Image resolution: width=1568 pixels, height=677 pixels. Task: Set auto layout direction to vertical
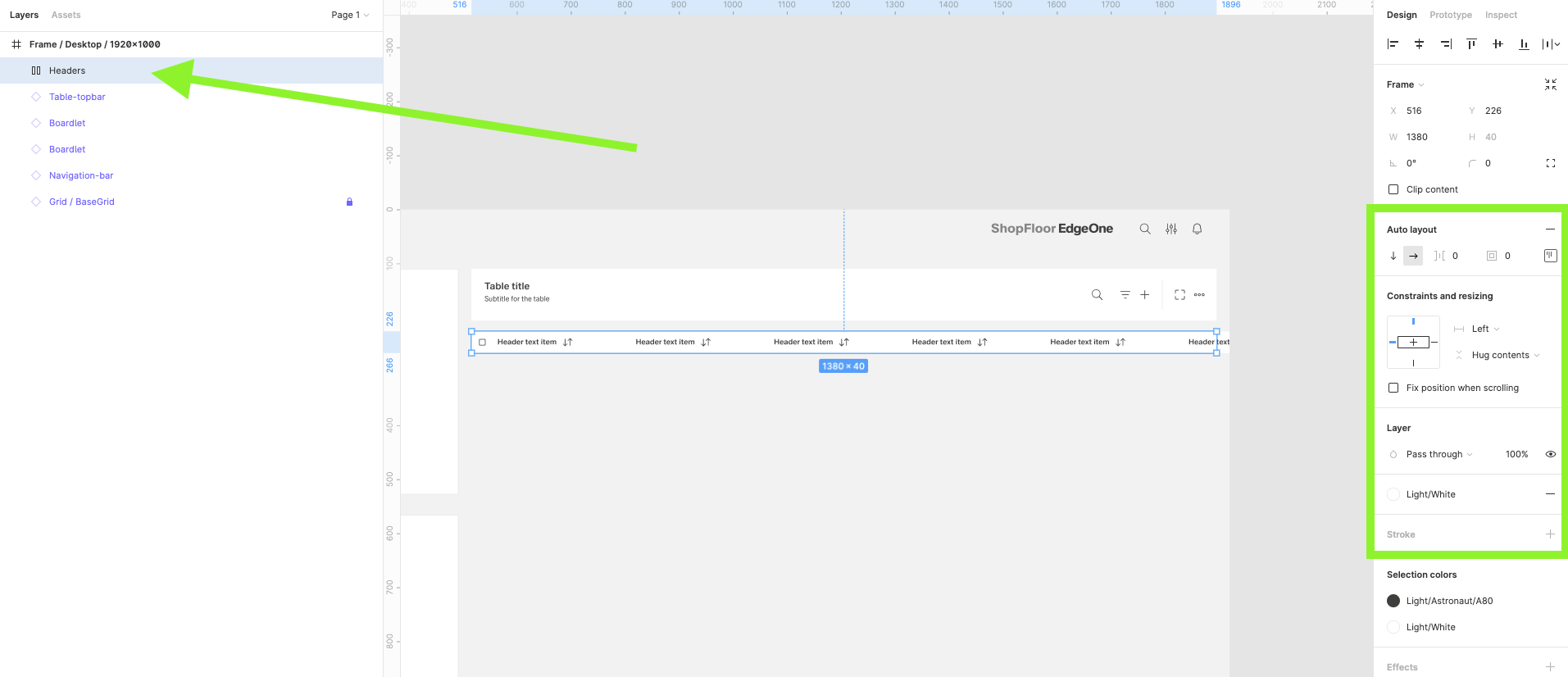(x=1393, y=256)
